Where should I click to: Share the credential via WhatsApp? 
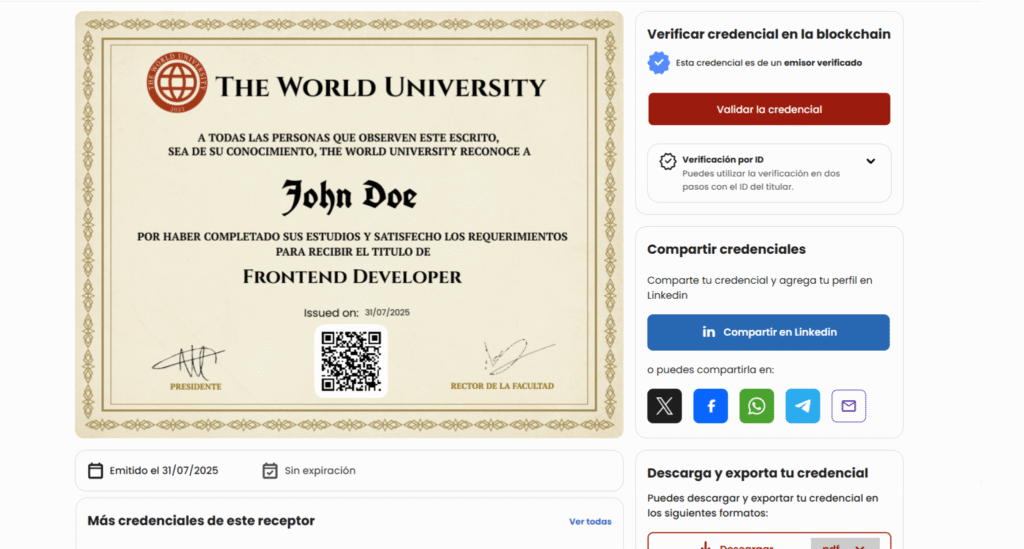click(x=757, y=406)
